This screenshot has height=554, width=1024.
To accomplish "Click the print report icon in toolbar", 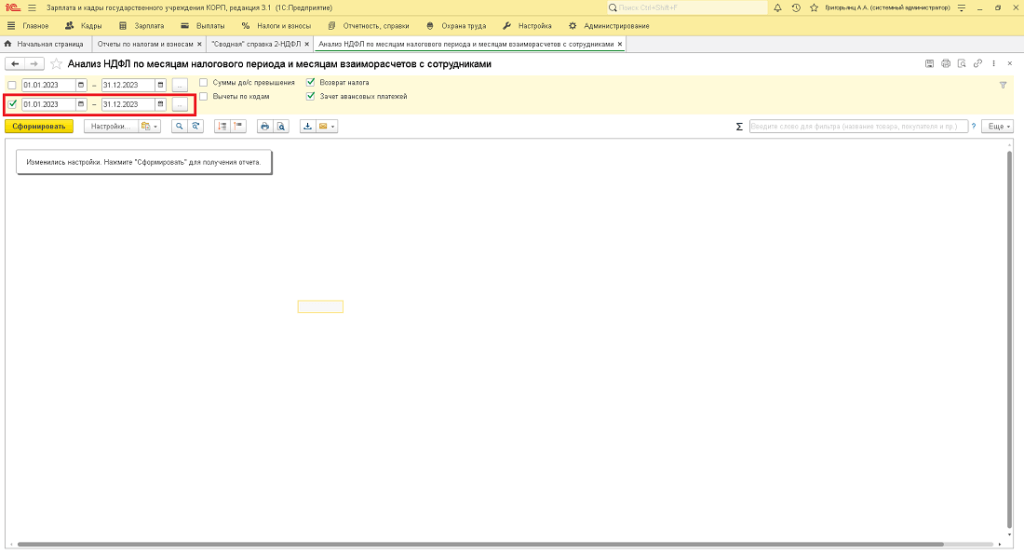I will (x=265, y=127).
